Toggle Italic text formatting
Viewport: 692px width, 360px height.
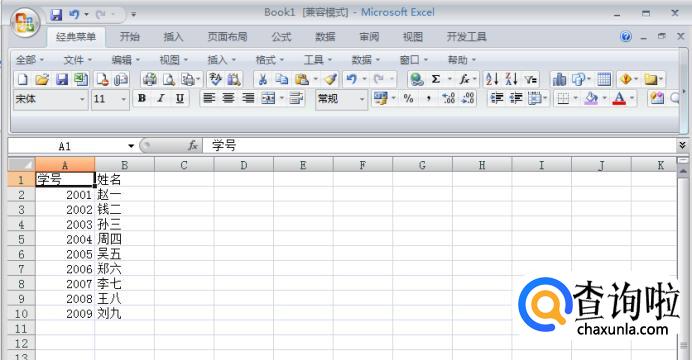(x=161, y=98)
